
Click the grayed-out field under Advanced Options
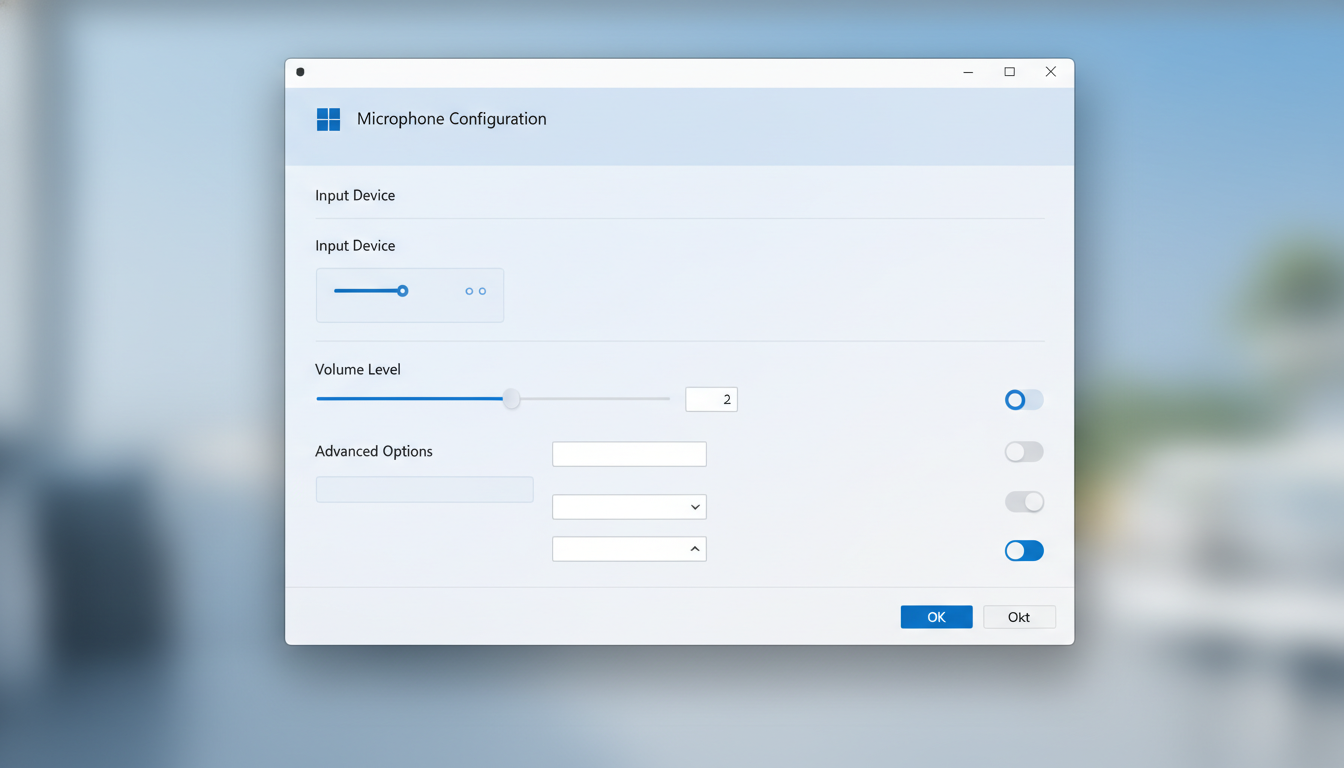point(423,489)
